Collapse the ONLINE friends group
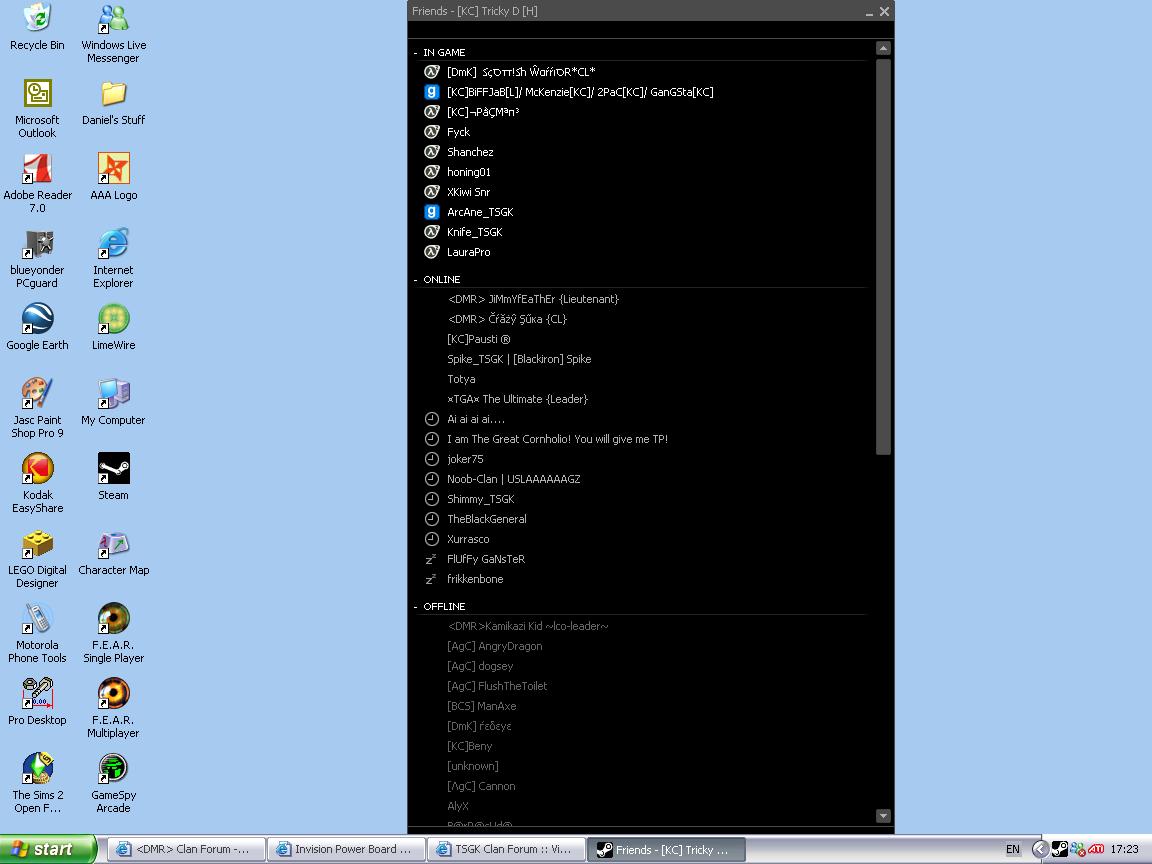This screenshot has width=1152, height=864. pos(416,280)
